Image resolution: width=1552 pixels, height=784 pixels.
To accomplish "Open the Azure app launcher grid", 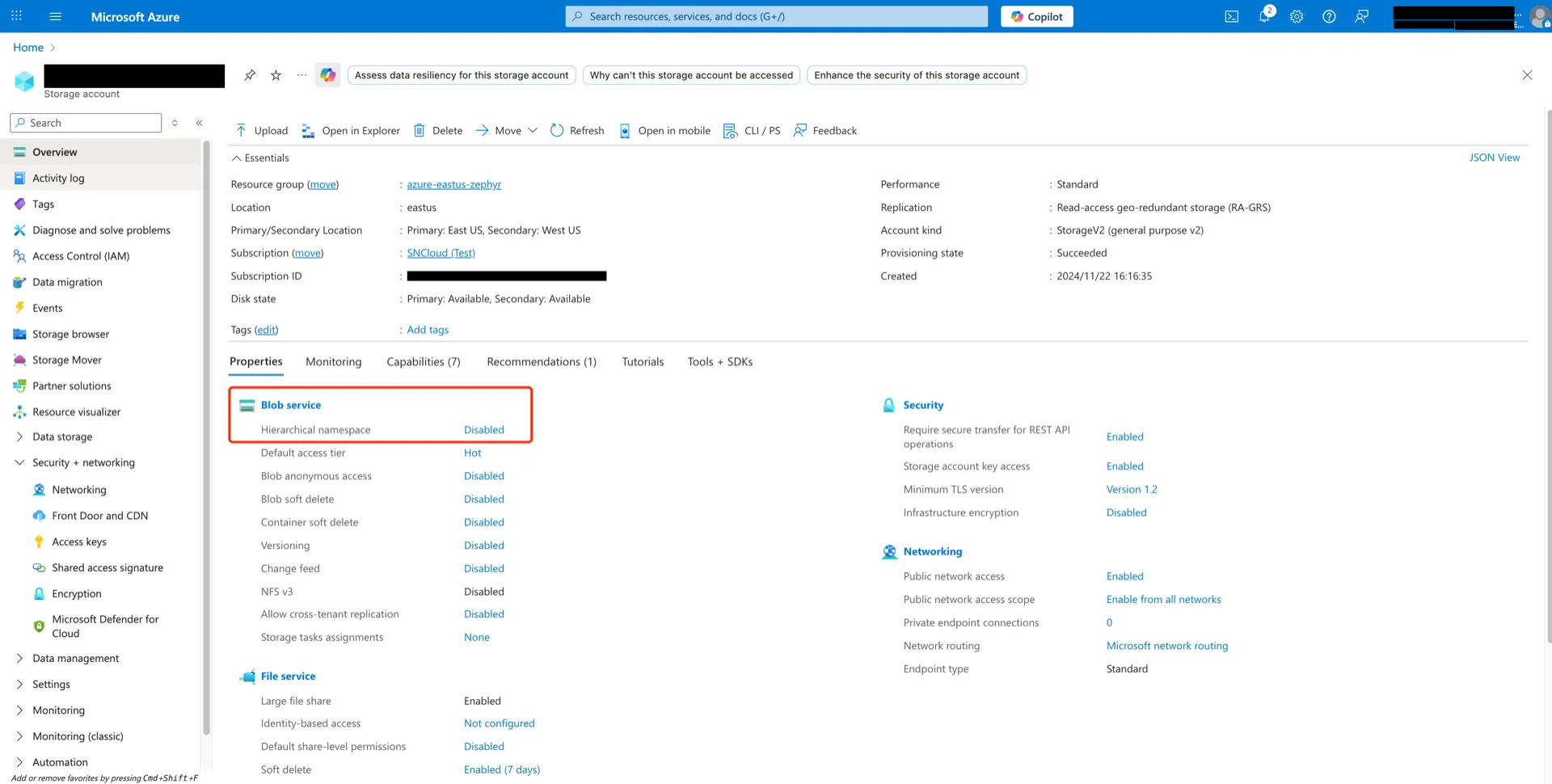I will [x=16, y=16].
